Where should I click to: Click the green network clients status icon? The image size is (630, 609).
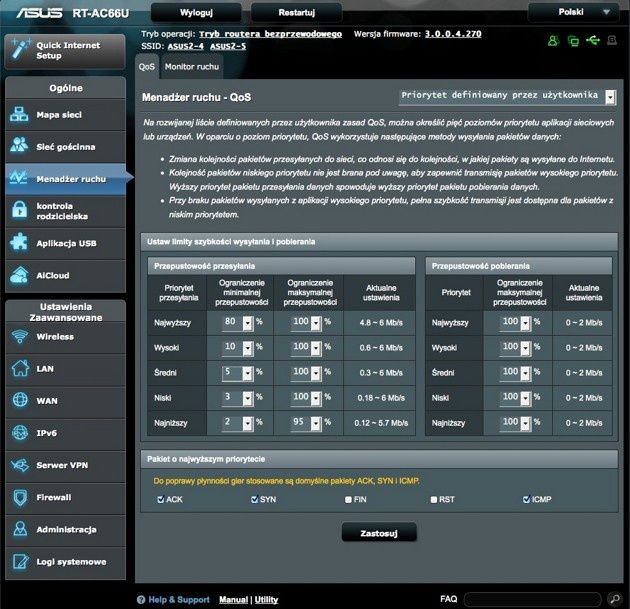[573, 41]
